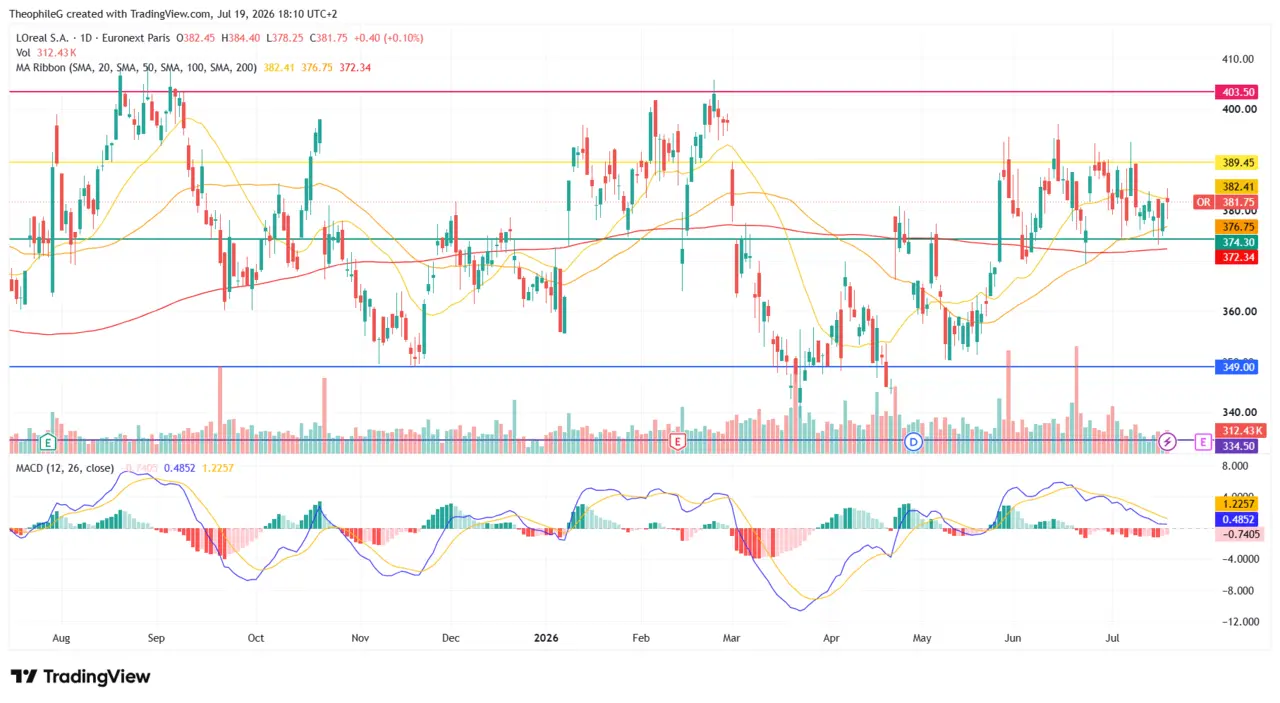Click the green earnings E marker near August
Image resolution: width=1280 pixels, height=703 pixels.
[47, 441]
